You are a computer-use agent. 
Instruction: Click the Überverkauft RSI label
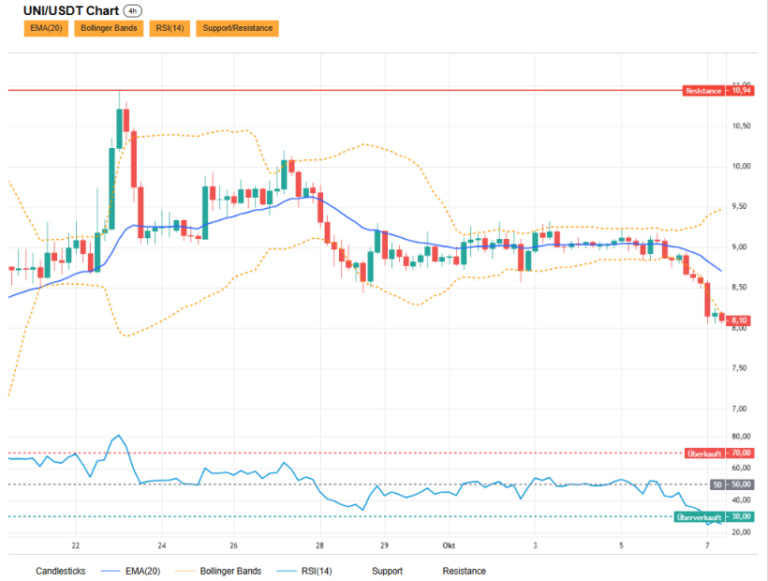tap(699, 517)
